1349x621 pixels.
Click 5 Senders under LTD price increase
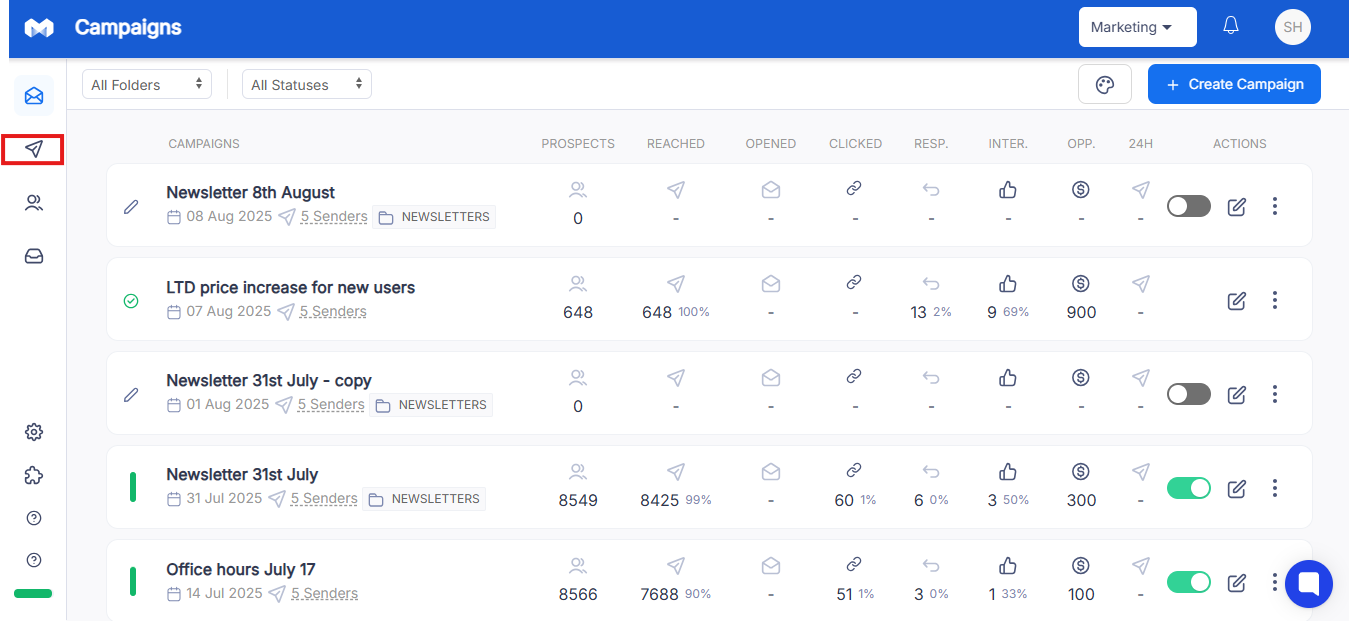[x=333, y=311]
